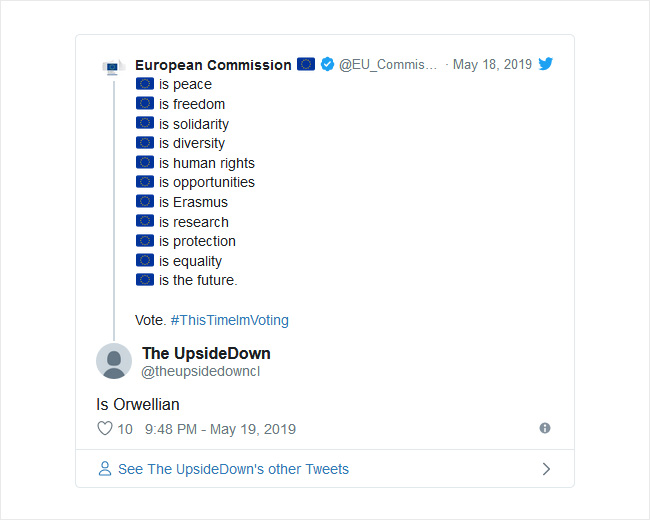650x520 pixels.
Task: Click the person icon beside See other Tweets
Action: point(105,469)
